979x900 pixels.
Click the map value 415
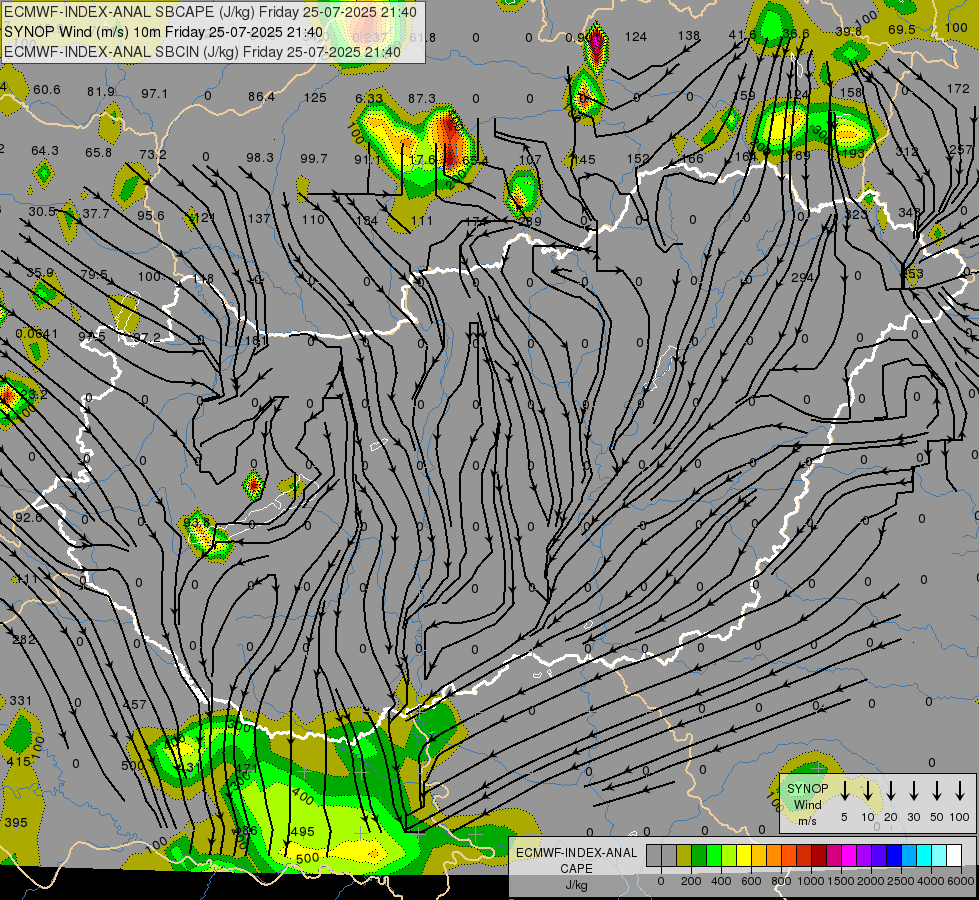(x=18, y=761)
